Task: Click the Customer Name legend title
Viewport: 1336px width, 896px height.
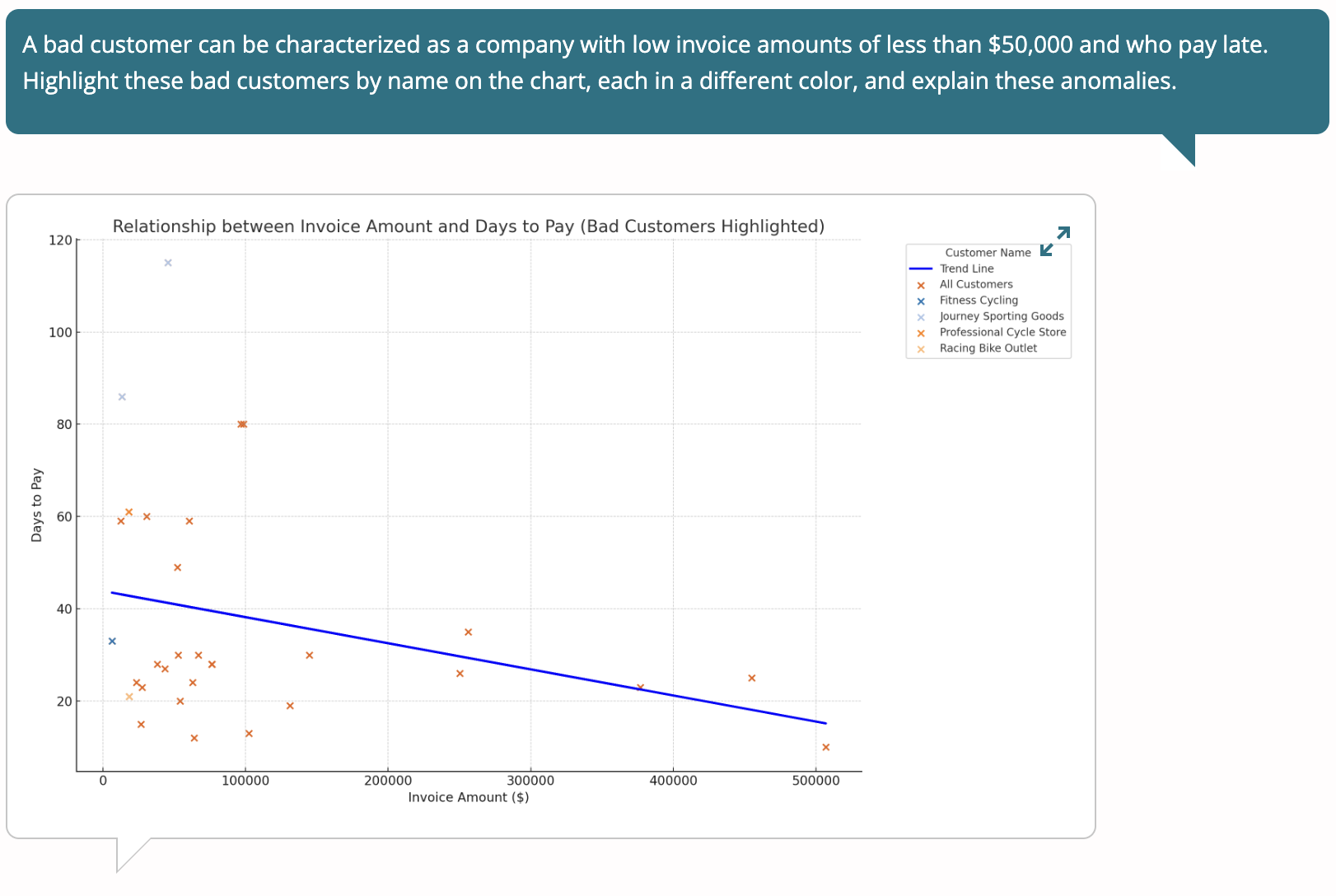Action: (x=988, y=253)
